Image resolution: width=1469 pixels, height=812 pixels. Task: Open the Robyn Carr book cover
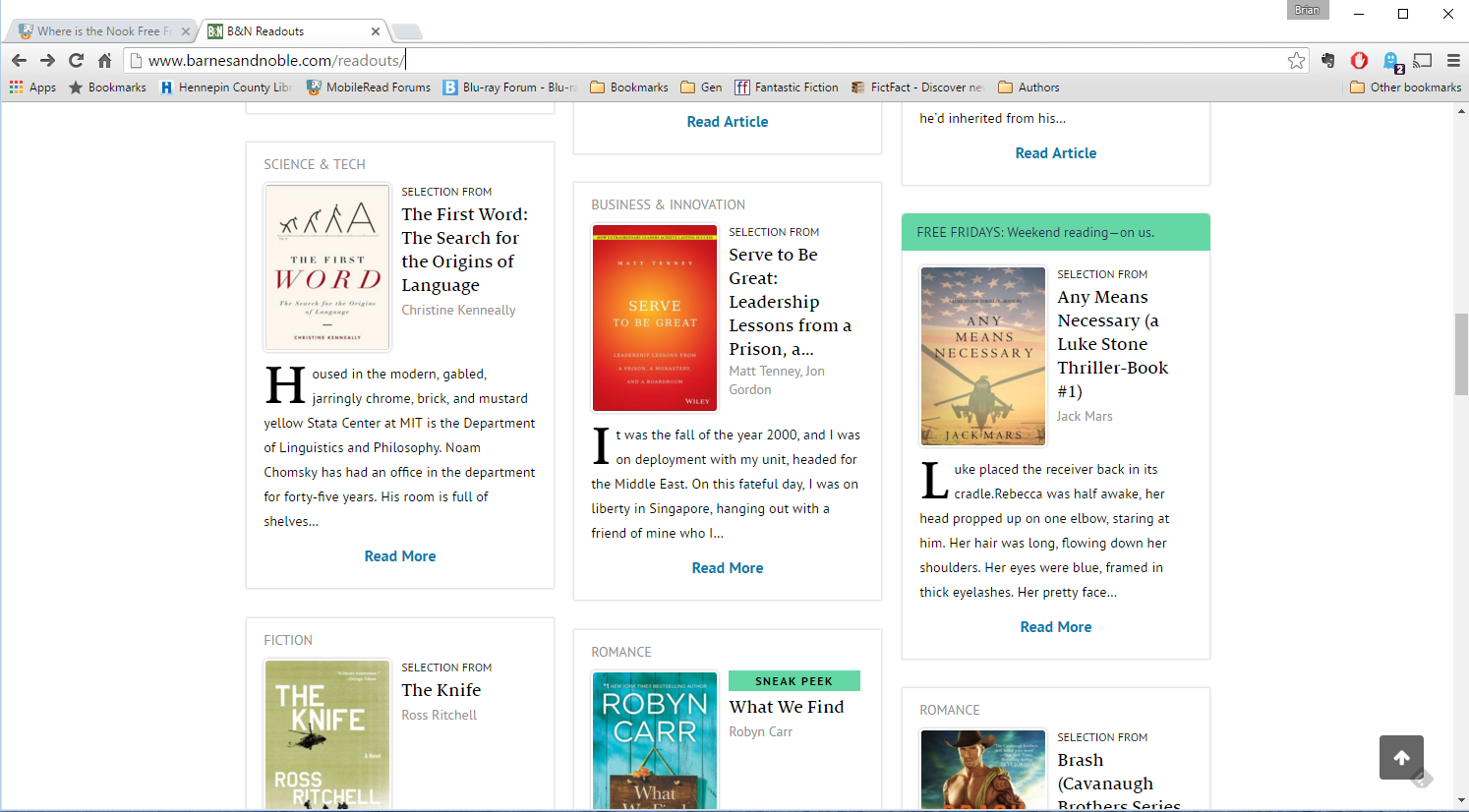pyautogui.click(x=655, y=741)
